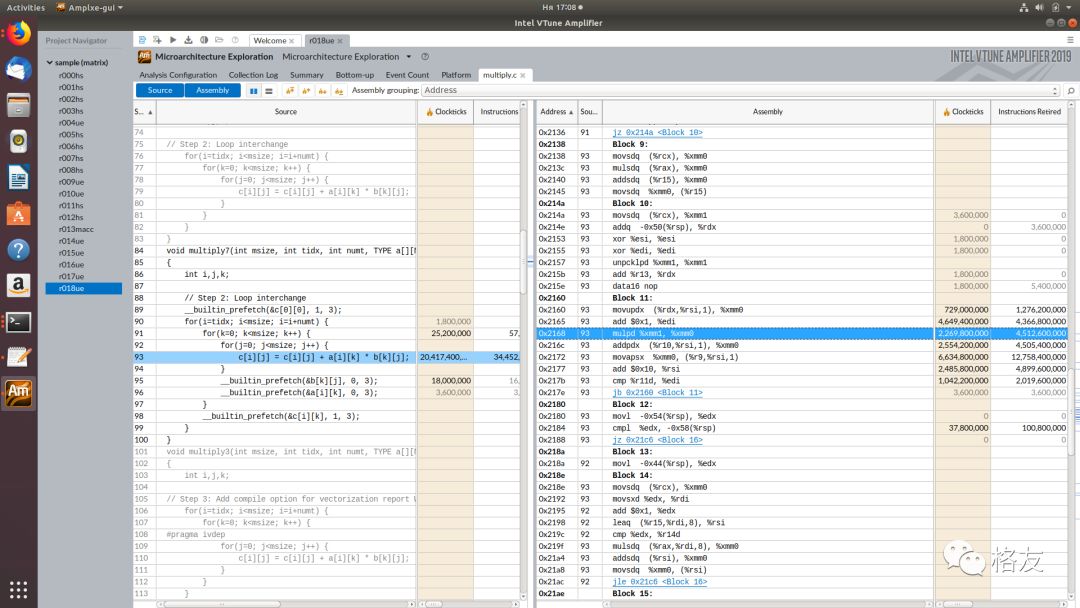Switch to the Summary tab
The height and width of the screenshot is (608, 1080).
pyautogui.click(x=307, y=75)
